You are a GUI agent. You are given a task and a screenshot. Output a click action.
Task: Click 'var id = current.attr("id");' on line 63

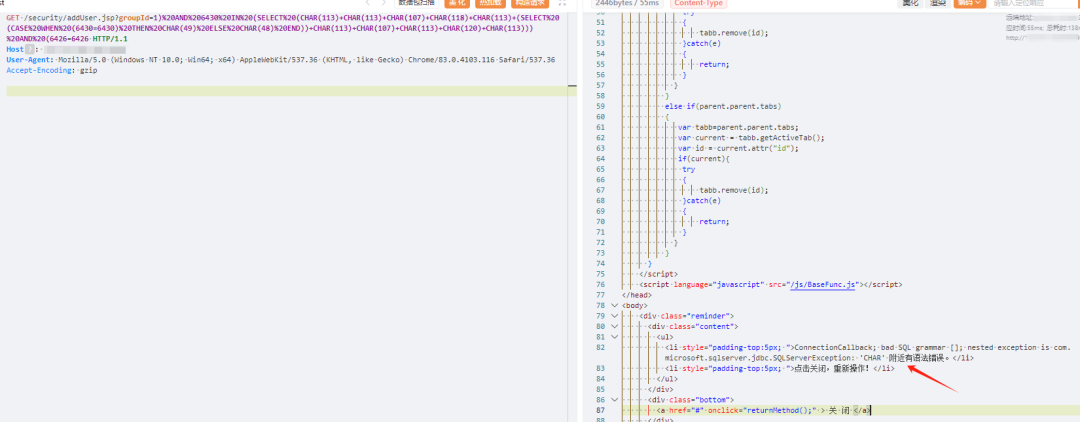point(738,148)
